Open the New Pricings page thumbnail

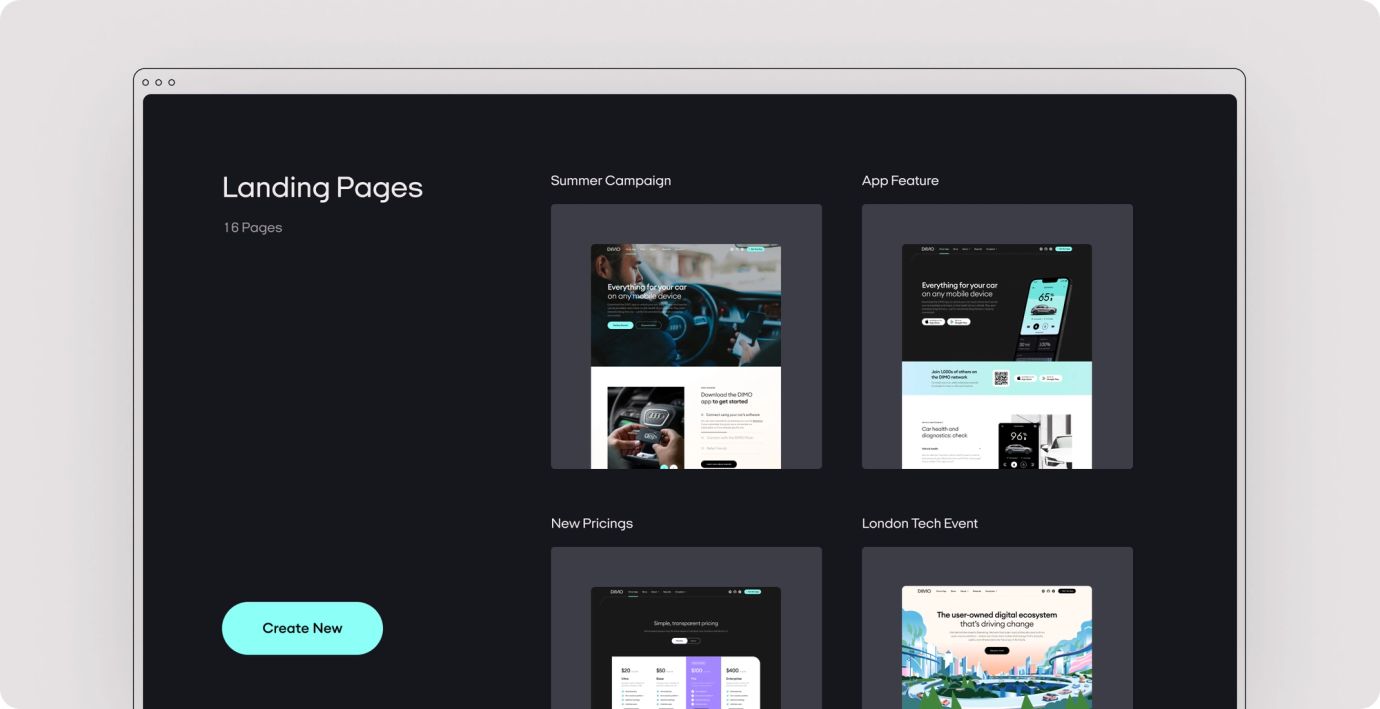click(x=686, y=628)
